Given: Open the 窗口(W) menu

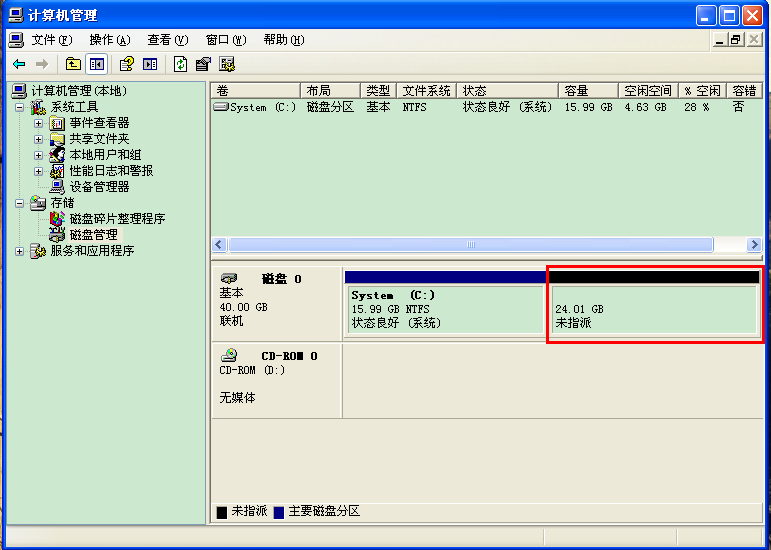Looking at the screenshot, I should pos(226,40).
